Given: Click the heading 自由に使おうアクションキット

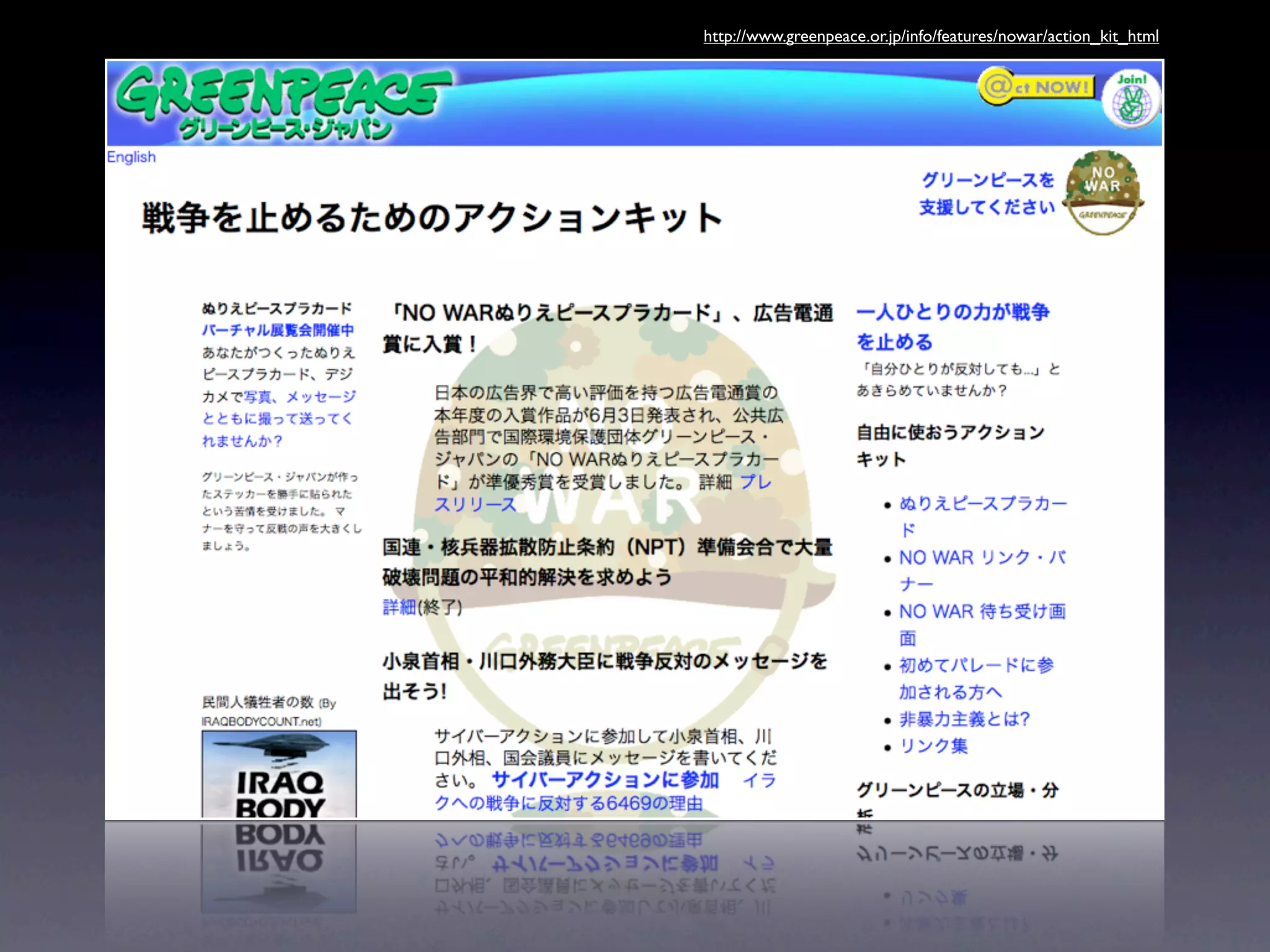Looking at the screenshot, I should pos(950,445).
